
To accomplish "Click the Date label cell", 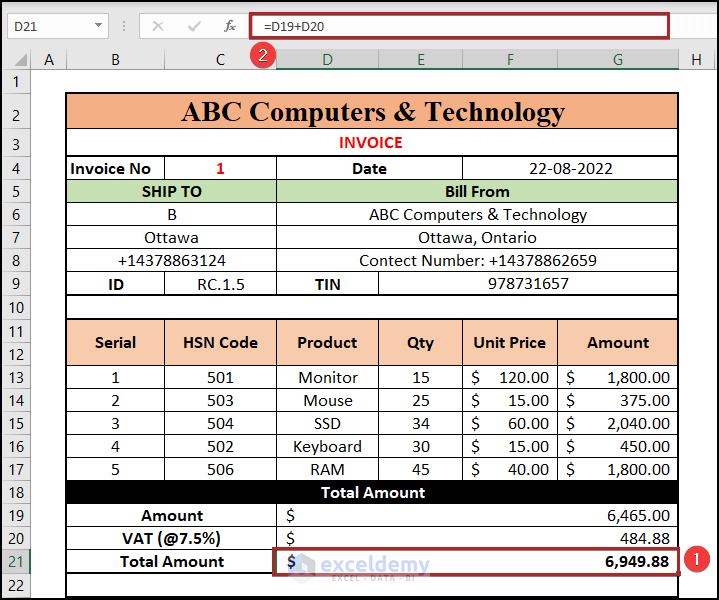I will [370, 168].
